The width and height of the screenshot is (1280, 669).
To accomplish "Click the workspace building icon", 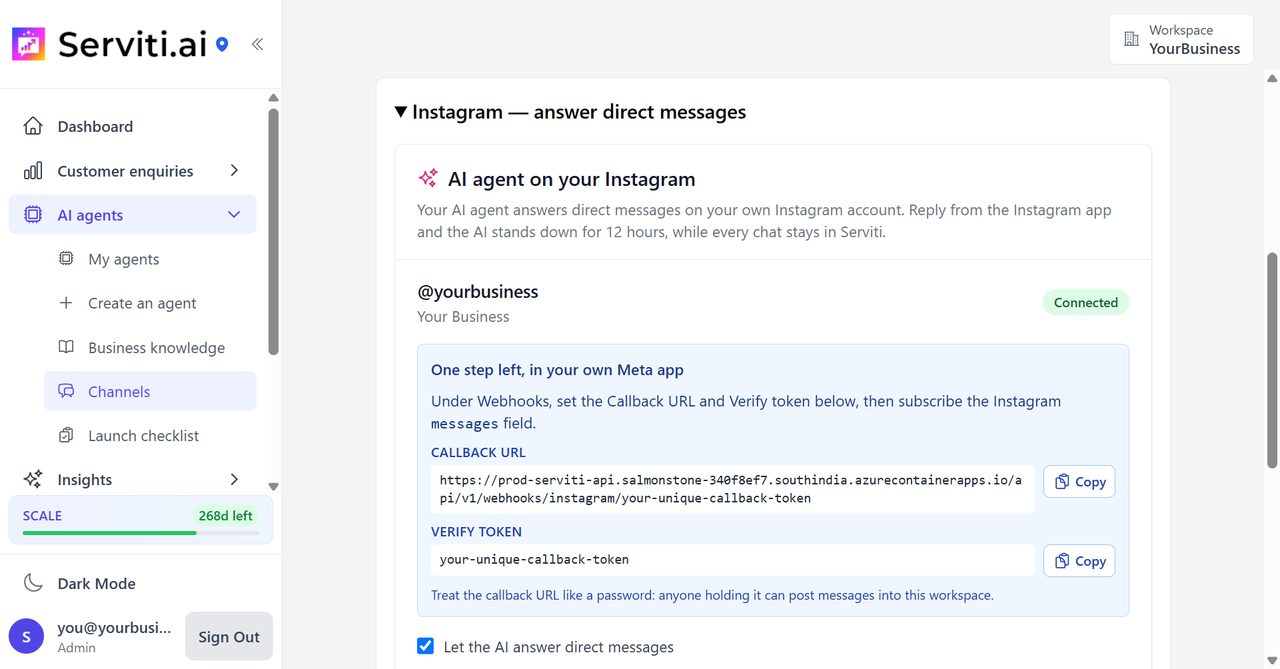I will pyautogui.click(x=1131, y=39).
